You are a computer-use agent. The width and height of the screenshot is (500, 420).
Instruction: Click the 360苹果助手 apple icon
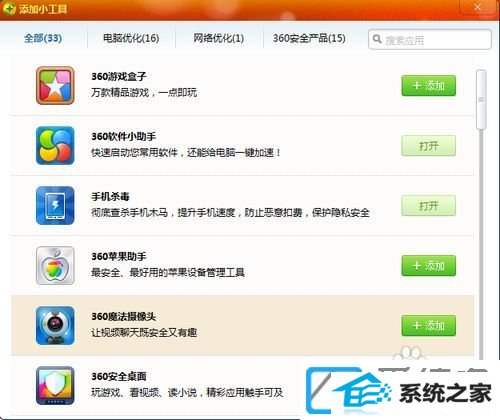tap(55, 265)
